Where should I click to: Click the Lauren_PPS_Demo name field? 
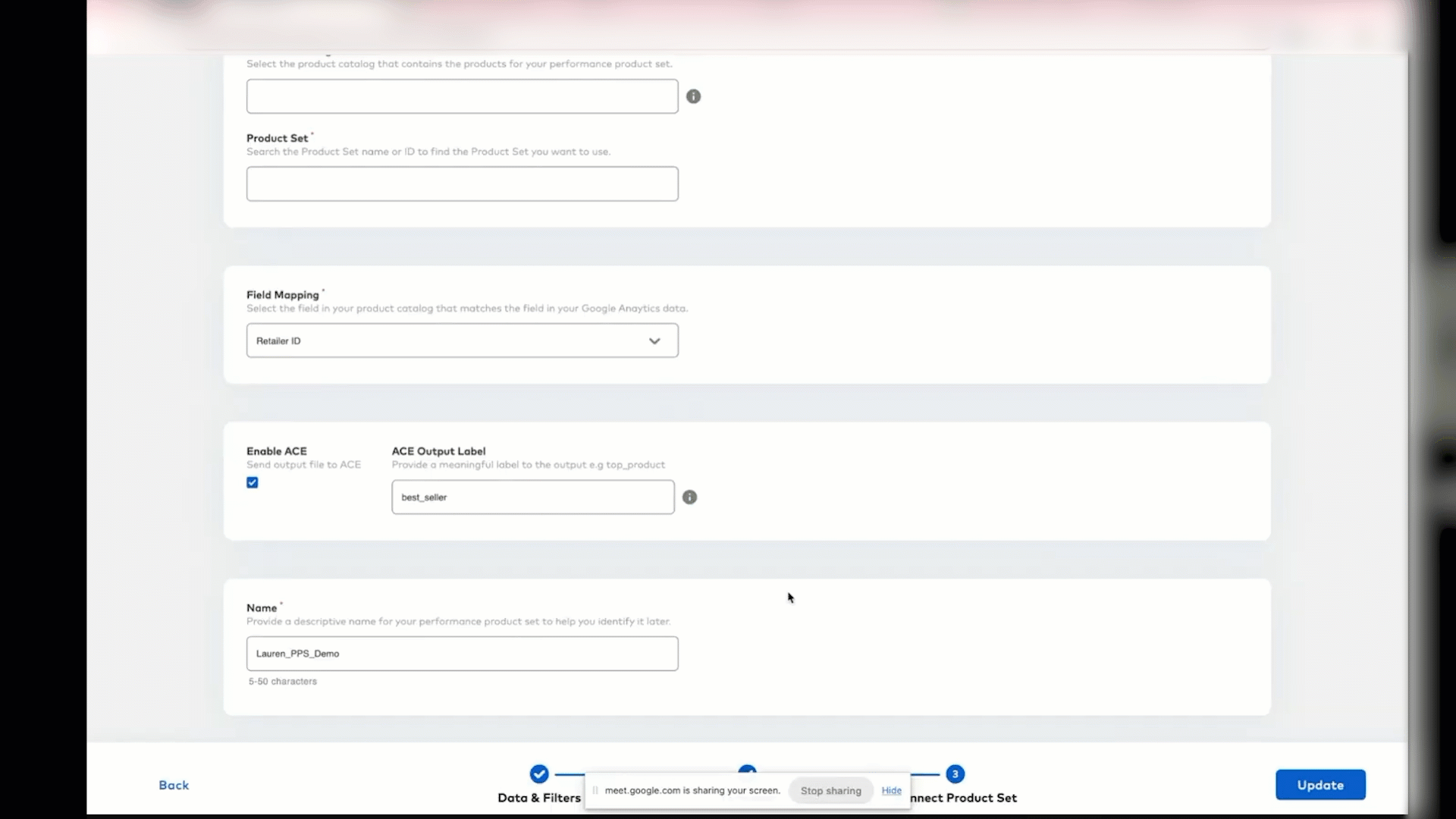pos(462,654)
